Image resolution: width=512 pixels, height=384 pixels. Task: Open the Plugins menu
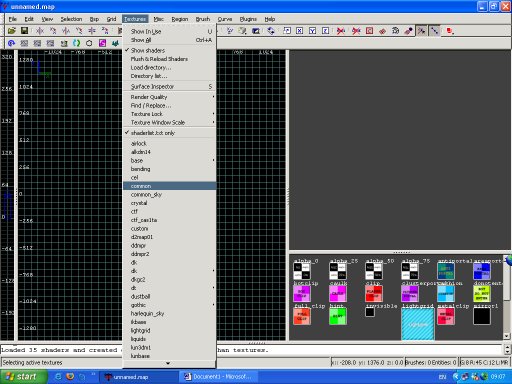pyautogui.click(x=248, y=19)
